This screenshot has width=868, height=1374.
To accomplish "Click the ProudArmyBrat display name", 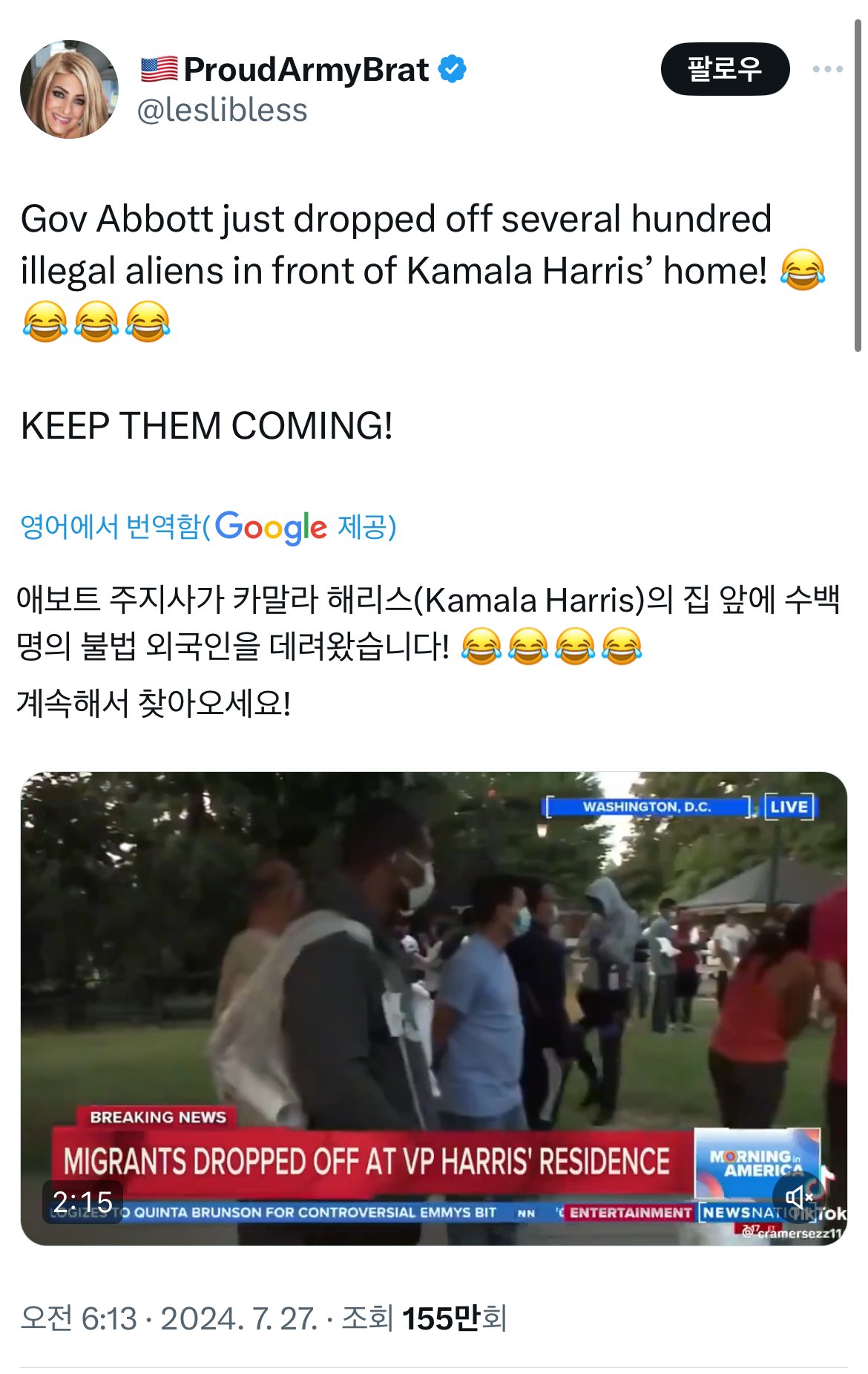I will pyautogui.click(x=306, y=70).
